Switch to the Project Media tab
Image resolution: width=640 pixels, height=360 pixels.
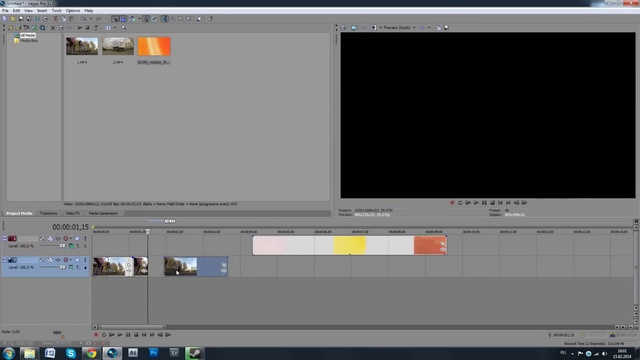(x=19, y=213)
